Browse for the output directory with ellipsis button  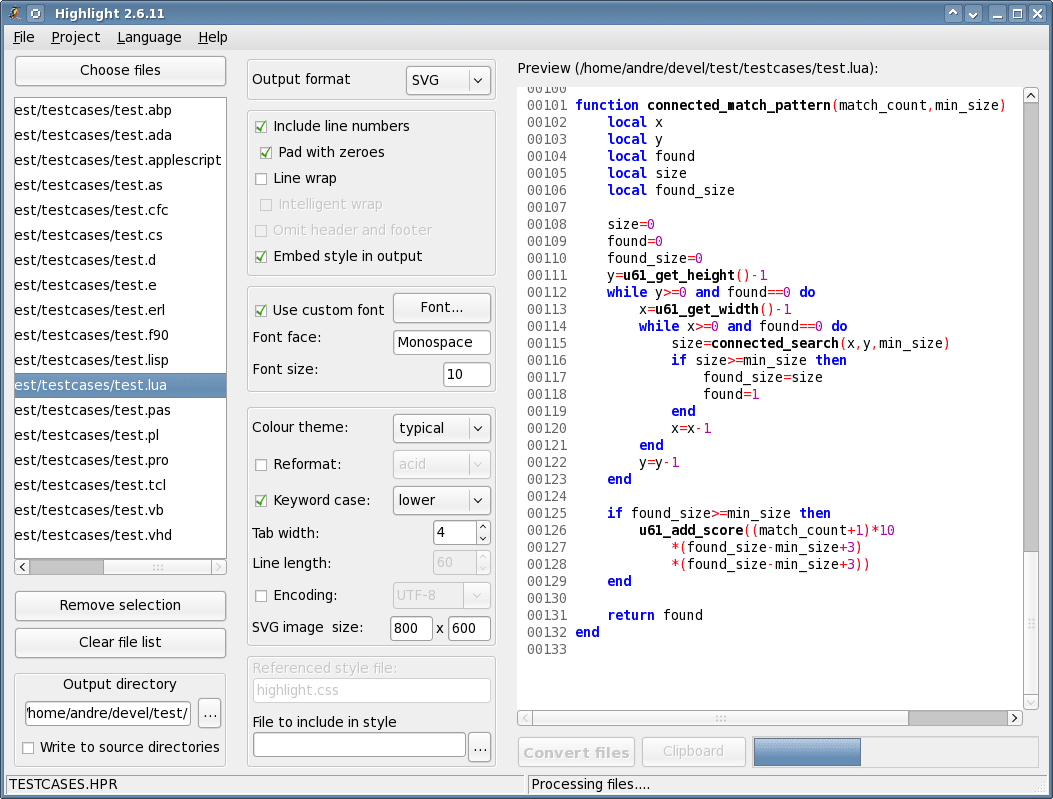point(210,713)
